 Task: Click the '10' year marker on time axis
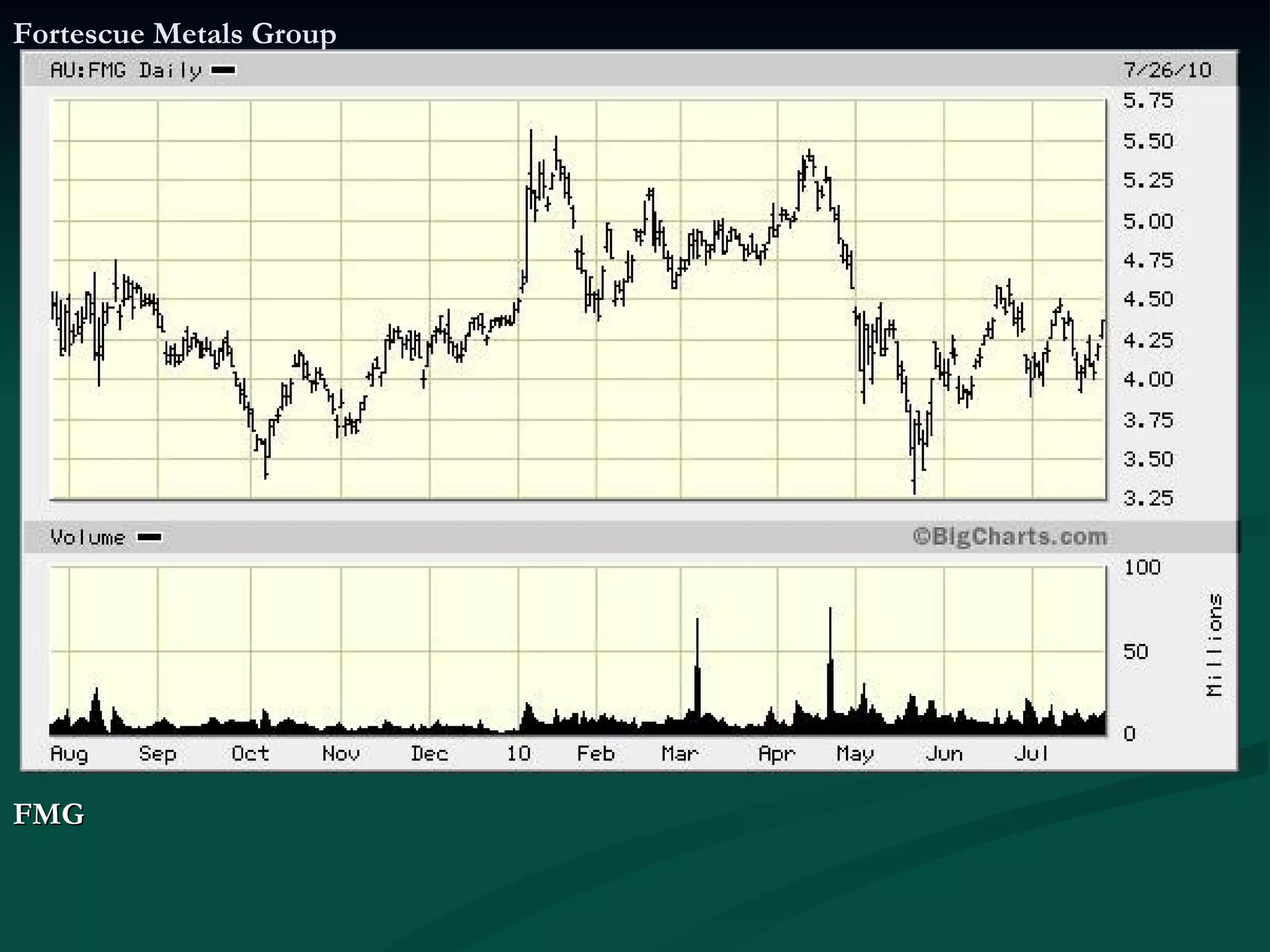518,754
